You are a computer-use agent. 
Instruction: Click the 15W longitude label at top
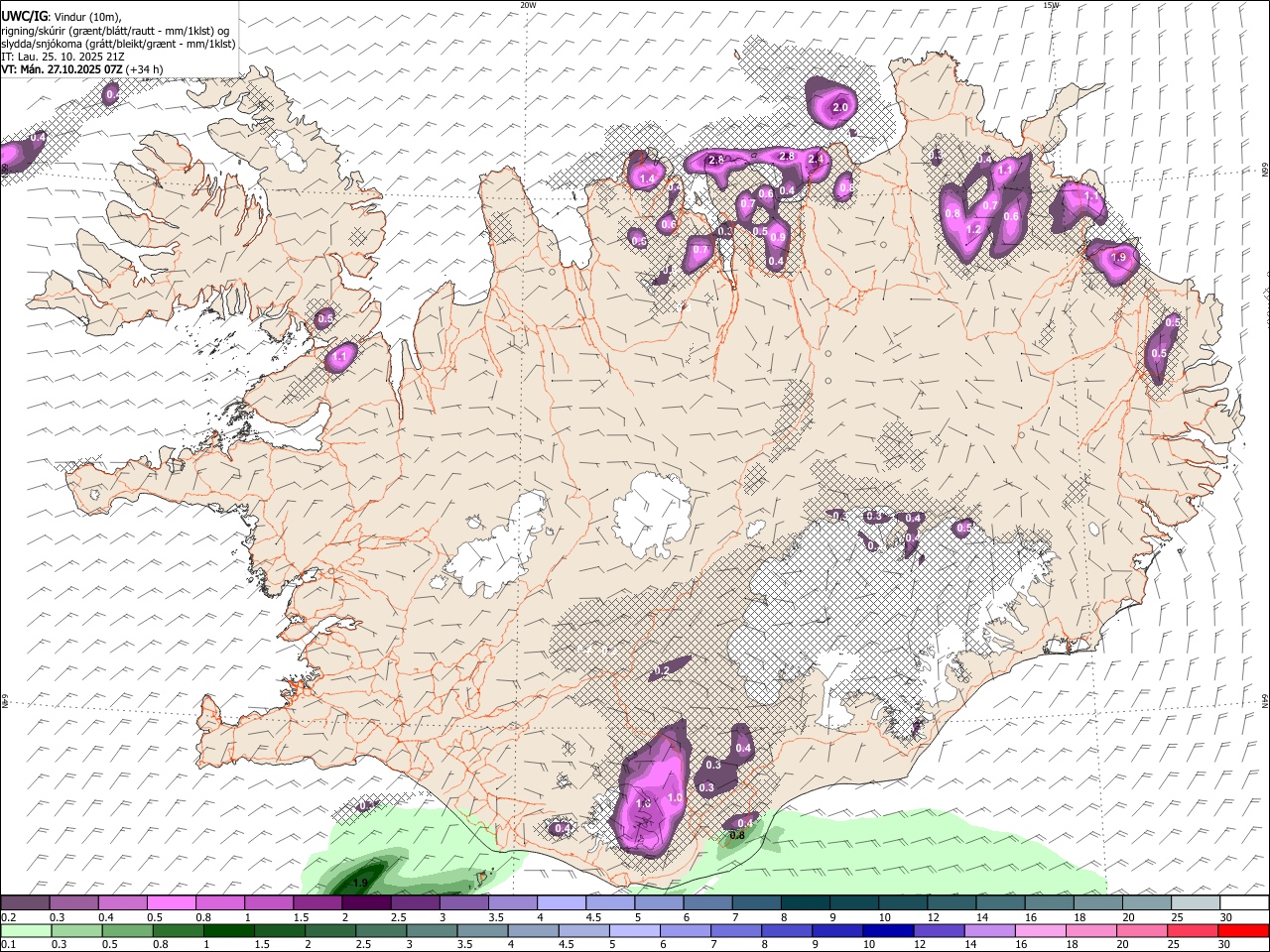tap(1051, 5)
